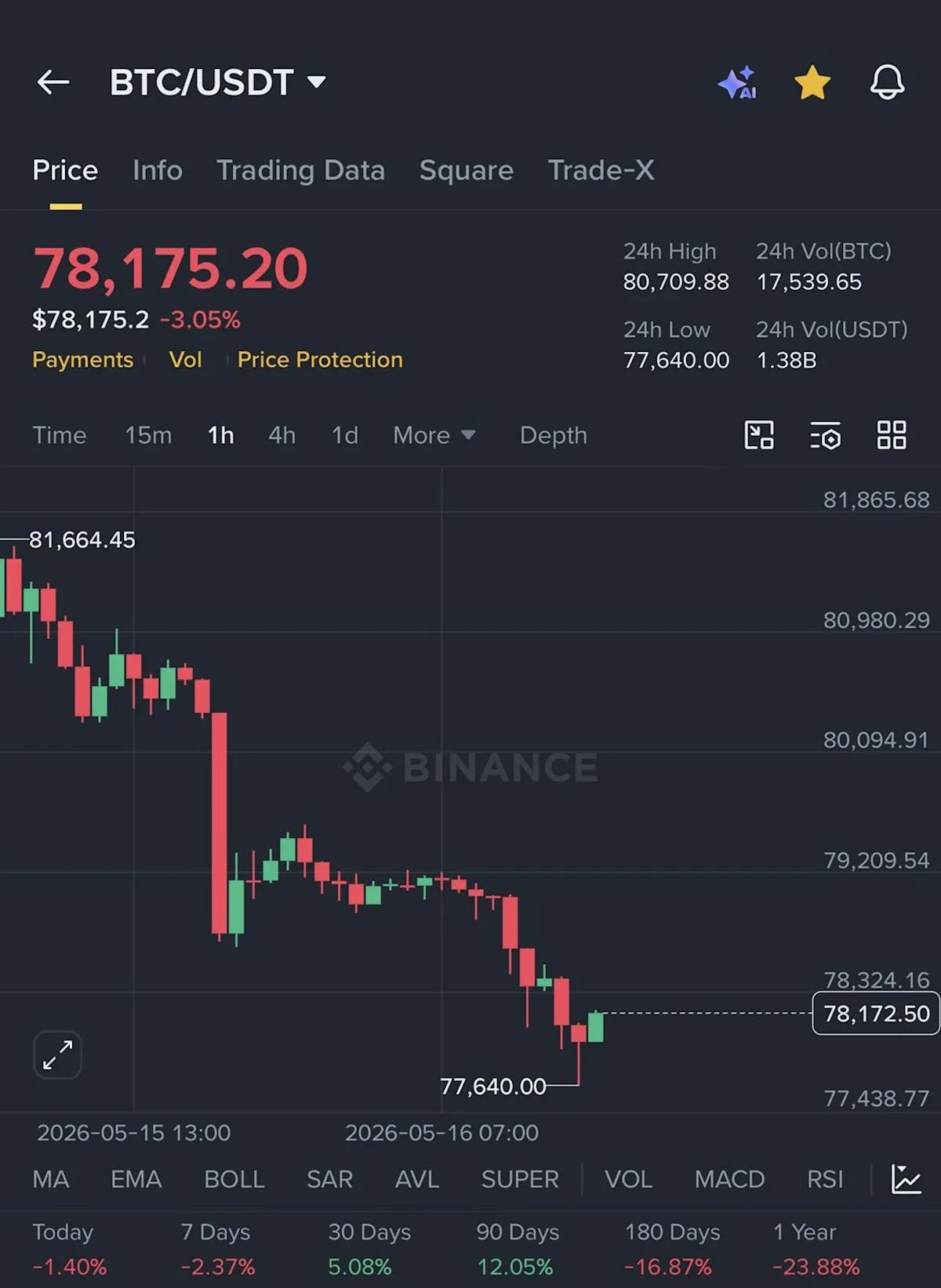Image resolution: width=941 pixels, height=1288 pixels.
Task: Toggle the yellow favorite star
Action: point(812,82)
